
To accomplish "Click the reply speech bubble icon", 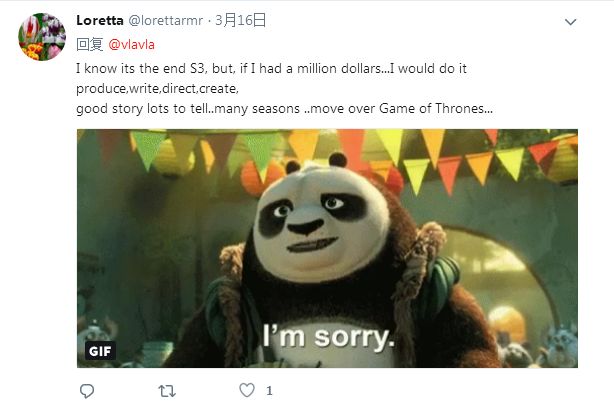I will click(x=87, y=391).
